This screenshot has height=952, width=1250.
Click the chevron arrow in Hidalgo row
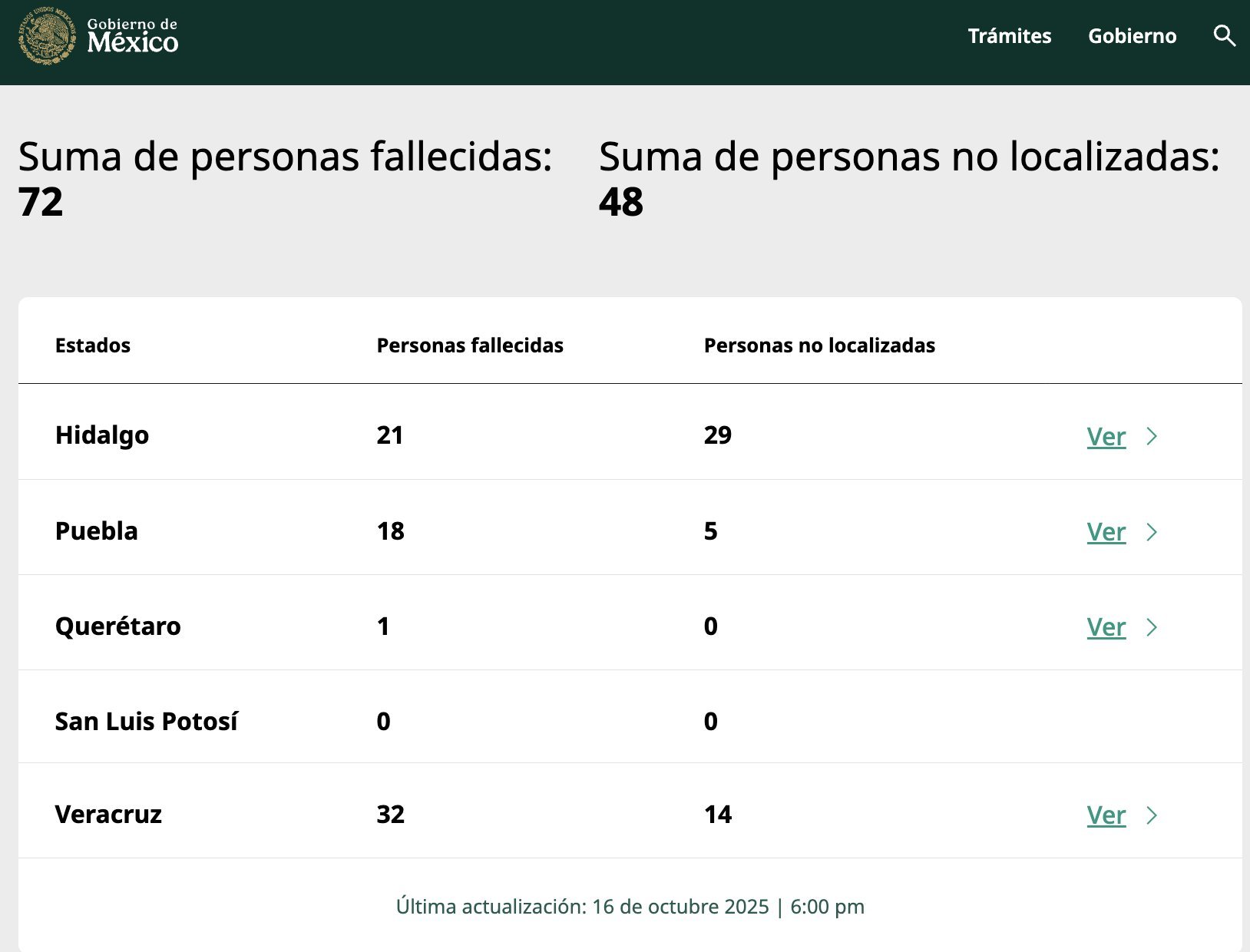pyautogui.click(x=1151, y=437)
